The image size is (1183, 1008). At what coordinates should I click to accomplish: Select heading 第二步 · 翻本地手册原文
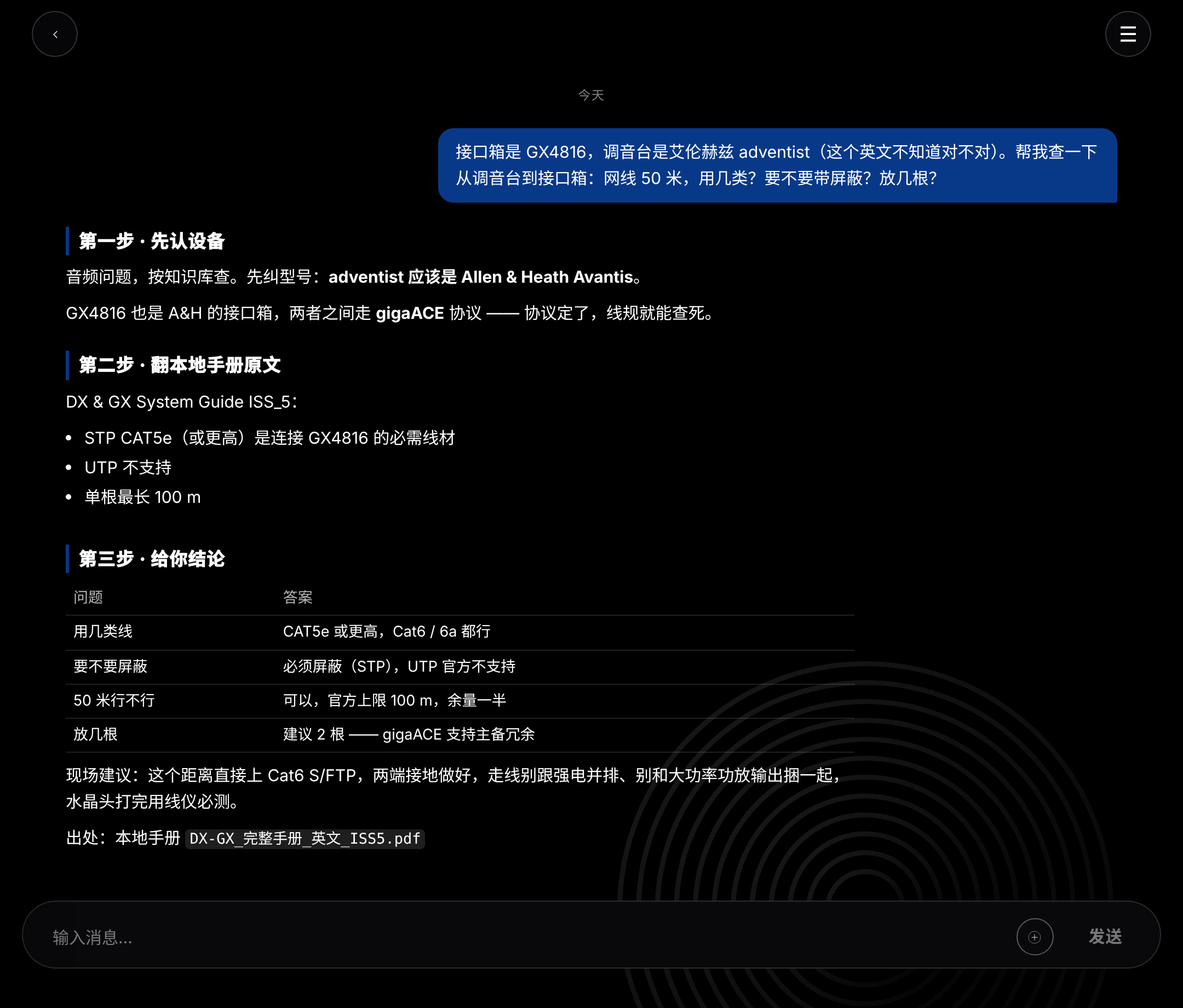(180, 365)
